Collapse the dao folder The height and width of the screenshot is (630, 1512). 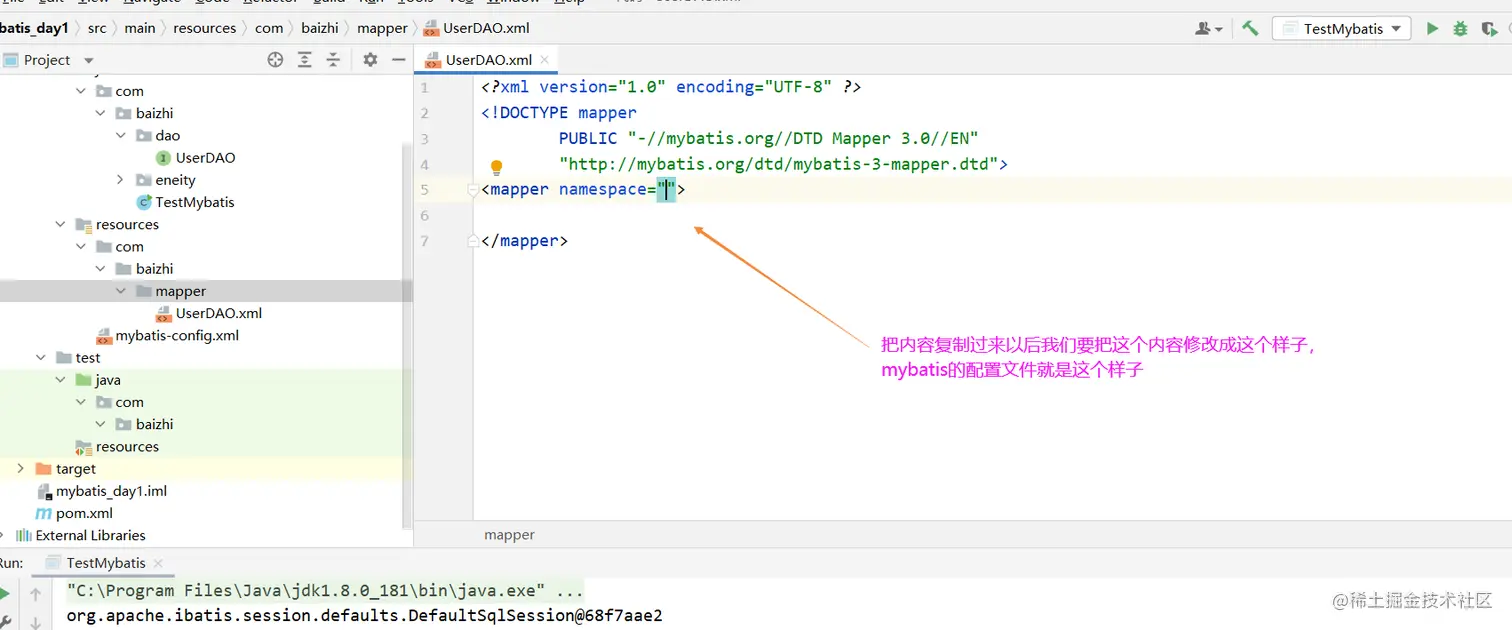(121, 136)
